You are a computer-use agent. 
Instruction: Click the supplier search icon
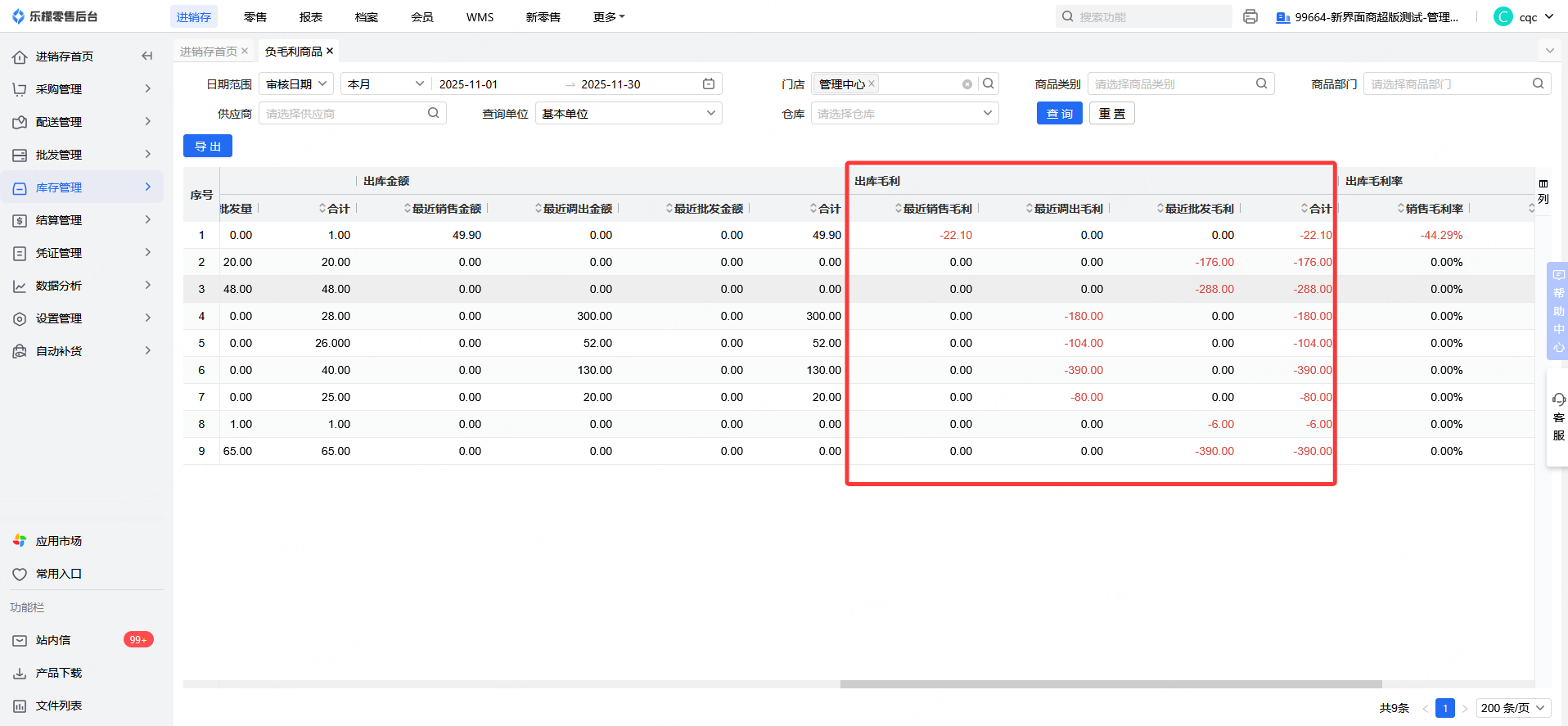433,113
